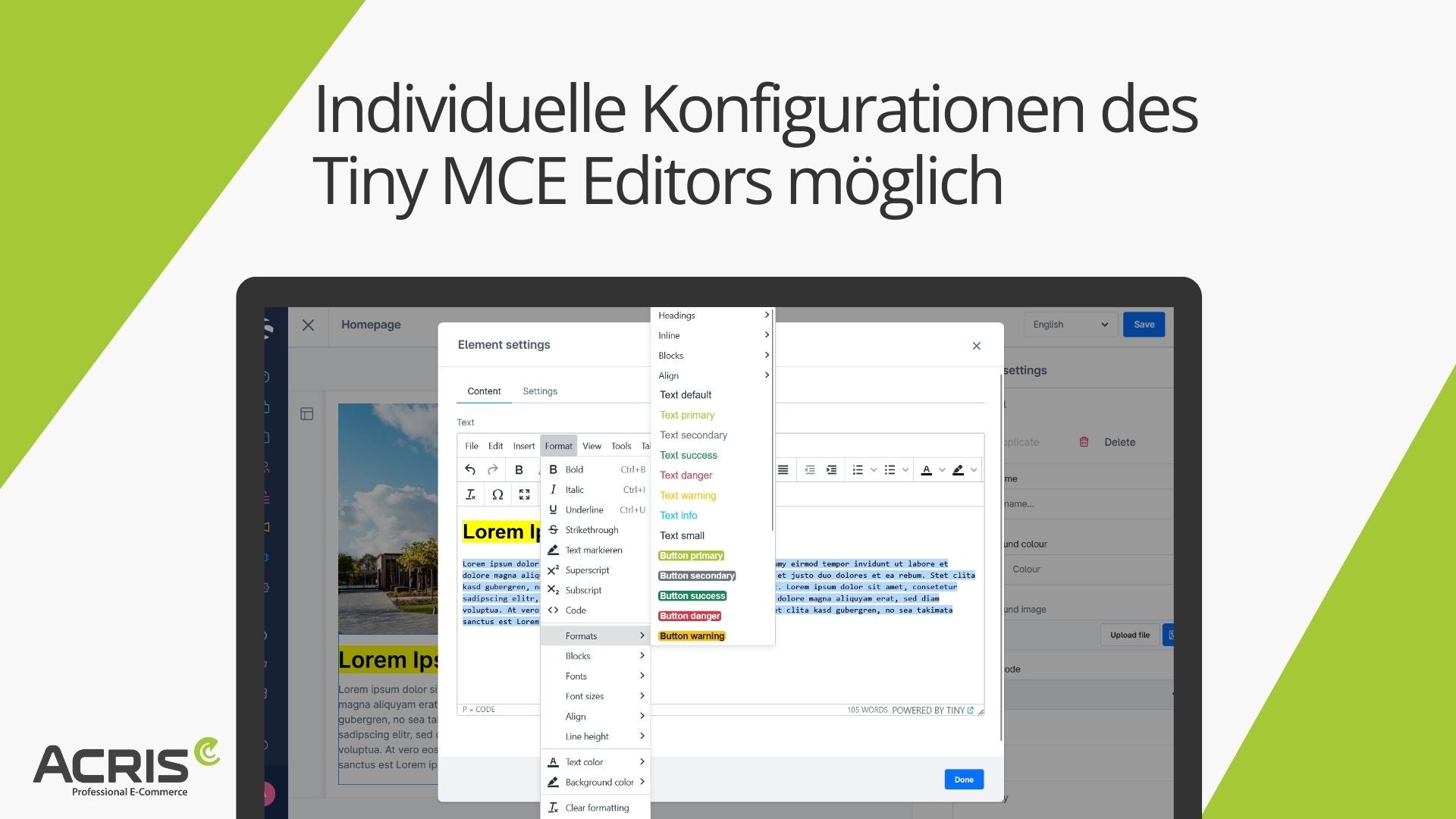The image size is (1456, 819).
Task: Apply the Text primary format
Action: click(687, 416)
